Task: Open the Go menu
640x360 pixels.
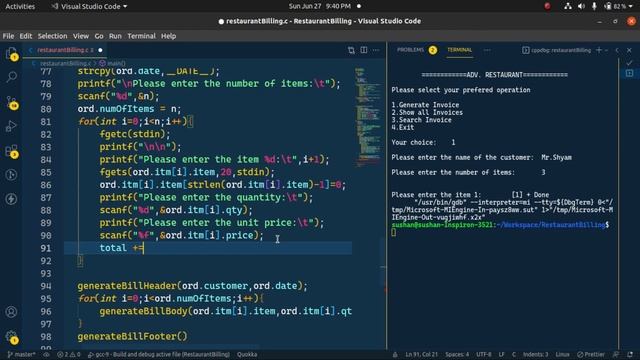Action: [99, 36]
